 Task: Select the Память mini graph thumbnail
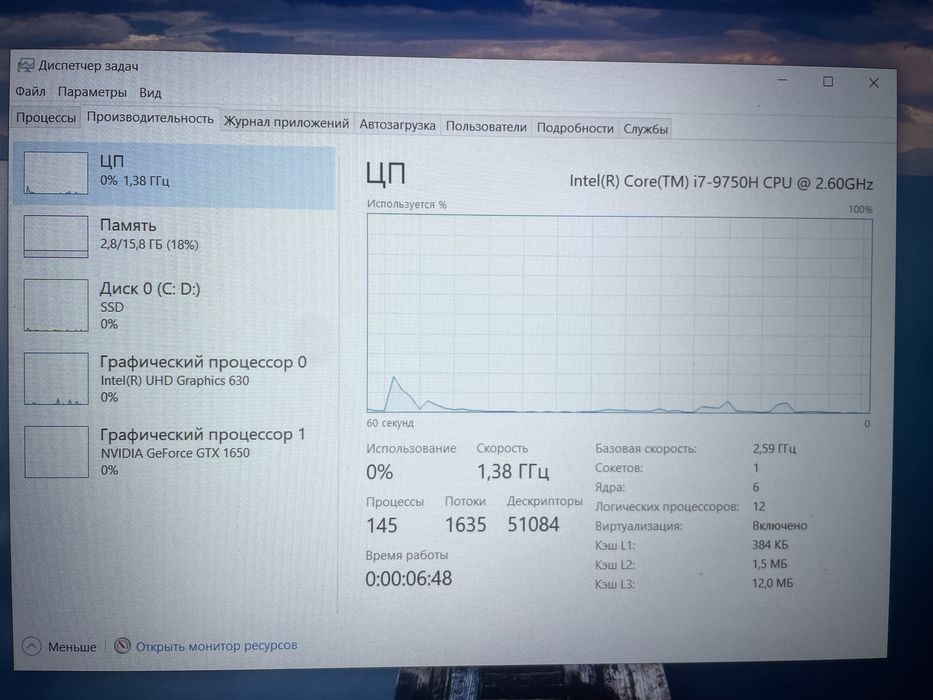tap(56, 236)
